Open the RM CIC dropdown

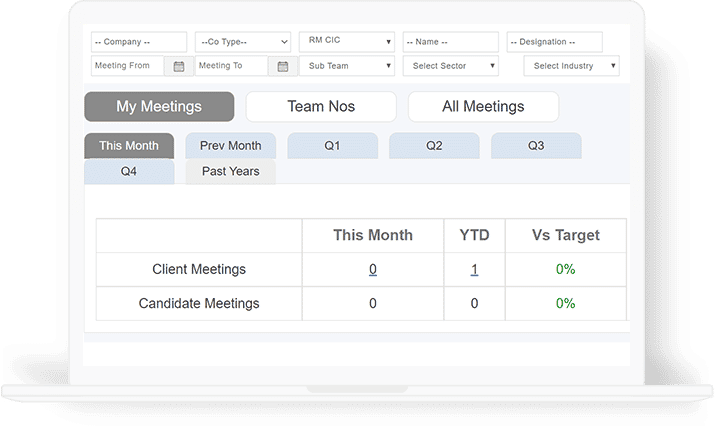[x=346, y=42]
